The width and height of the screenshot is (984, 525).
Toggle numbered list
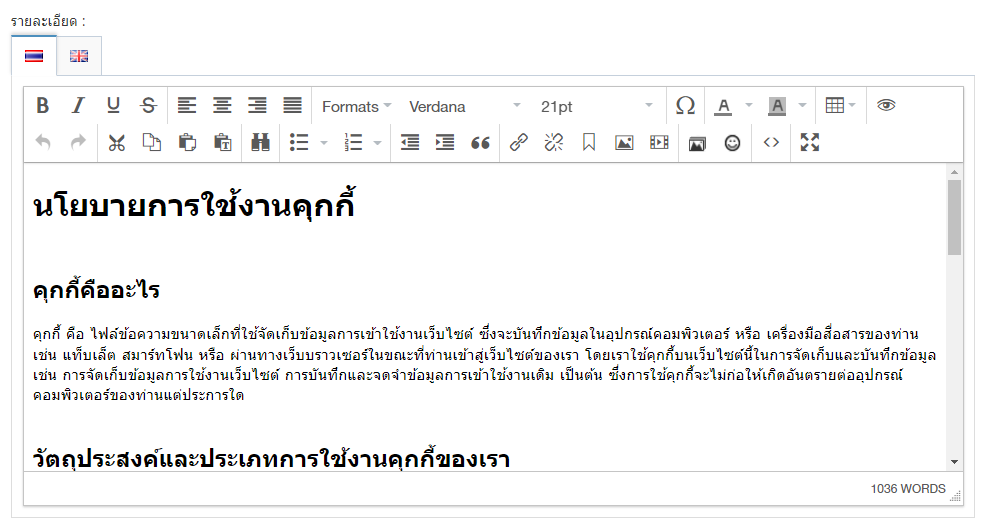coord(353,142)
